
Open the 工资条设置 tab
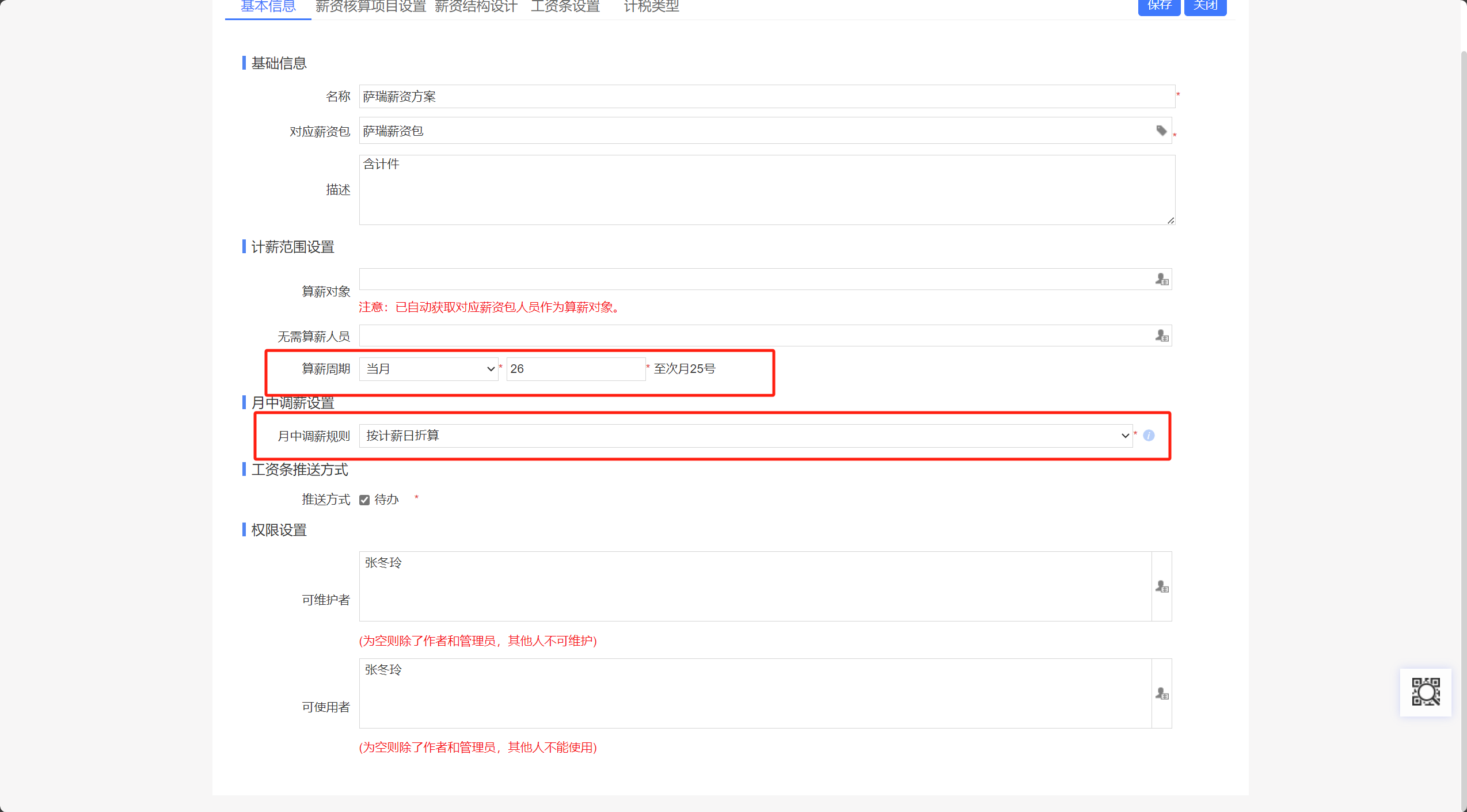point(565,7)
